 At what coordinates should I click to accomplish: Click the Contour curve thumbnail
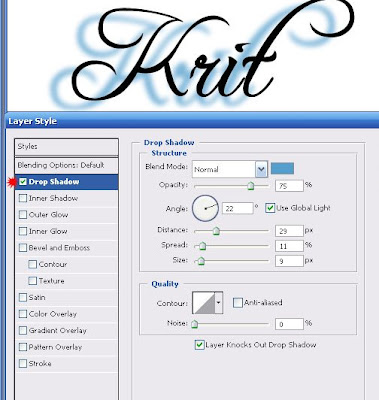click(204, 303)
